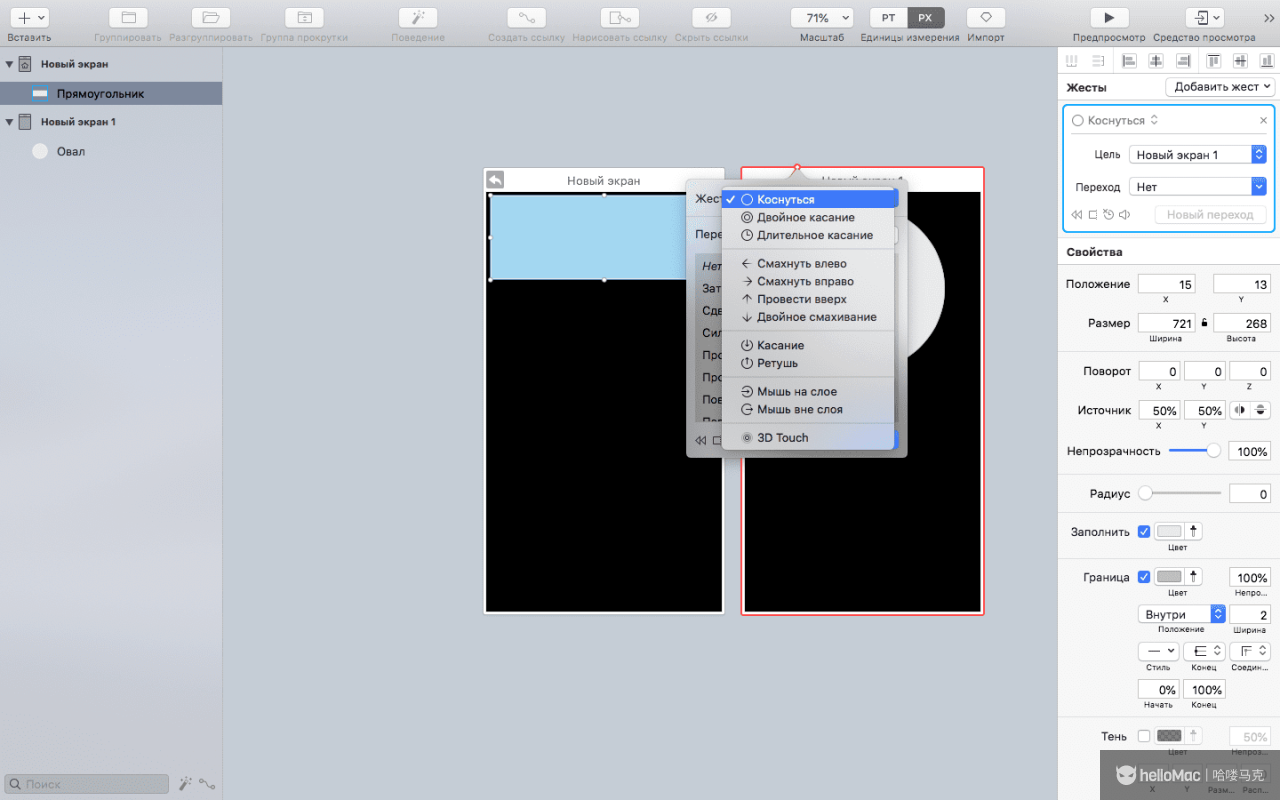Open the Добавить жест dropdown

1220,87
